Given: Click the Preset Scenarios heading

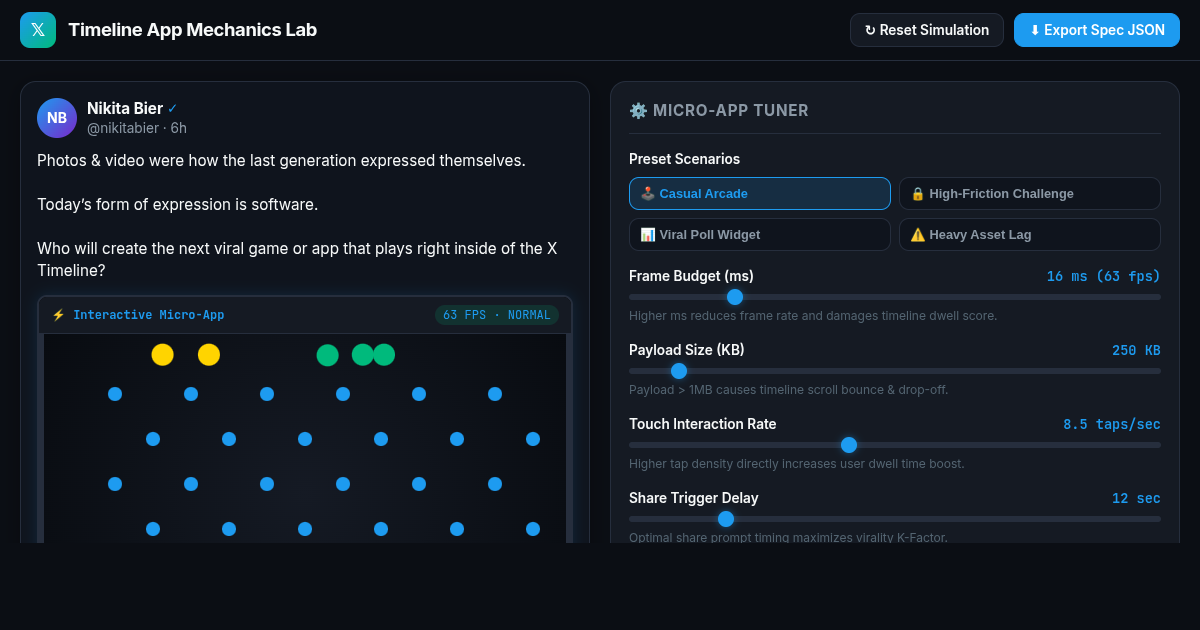Looking at the screenshot, I should (685, 159).
